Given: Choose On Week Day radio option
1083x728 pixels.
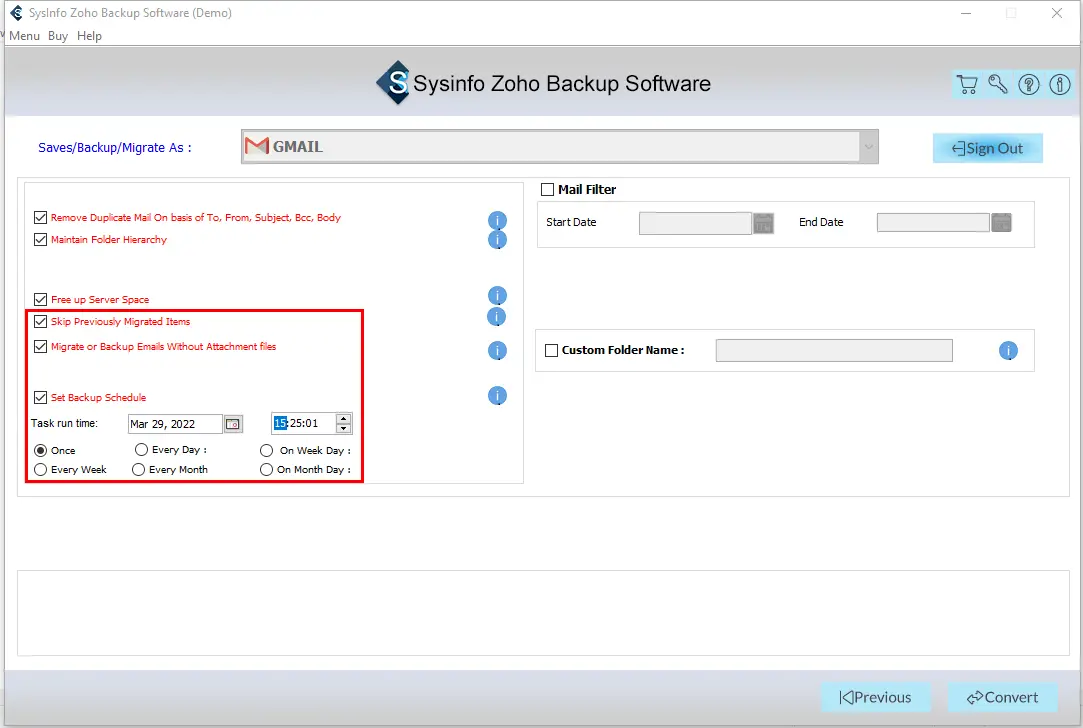Looking at the screenshot, I should 267,450.
